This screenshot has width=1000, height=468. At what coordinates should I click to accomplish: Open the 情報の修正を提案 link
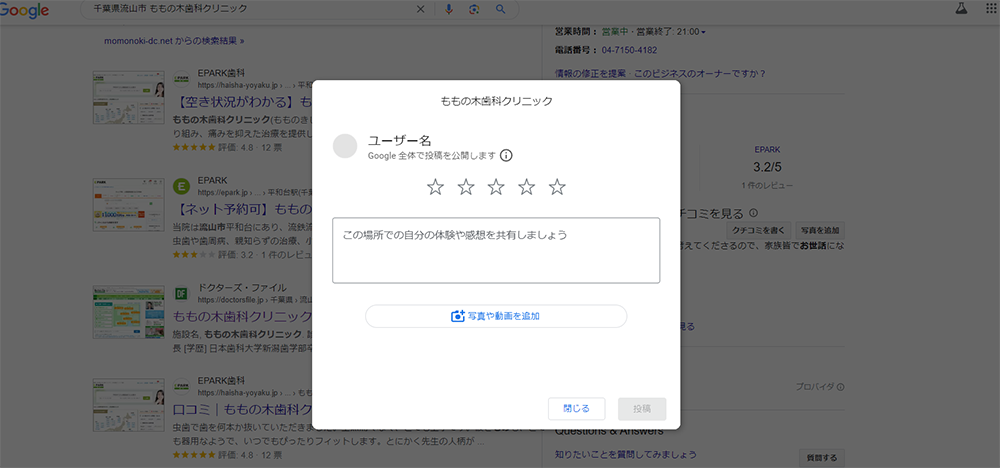tap(599, 73)
